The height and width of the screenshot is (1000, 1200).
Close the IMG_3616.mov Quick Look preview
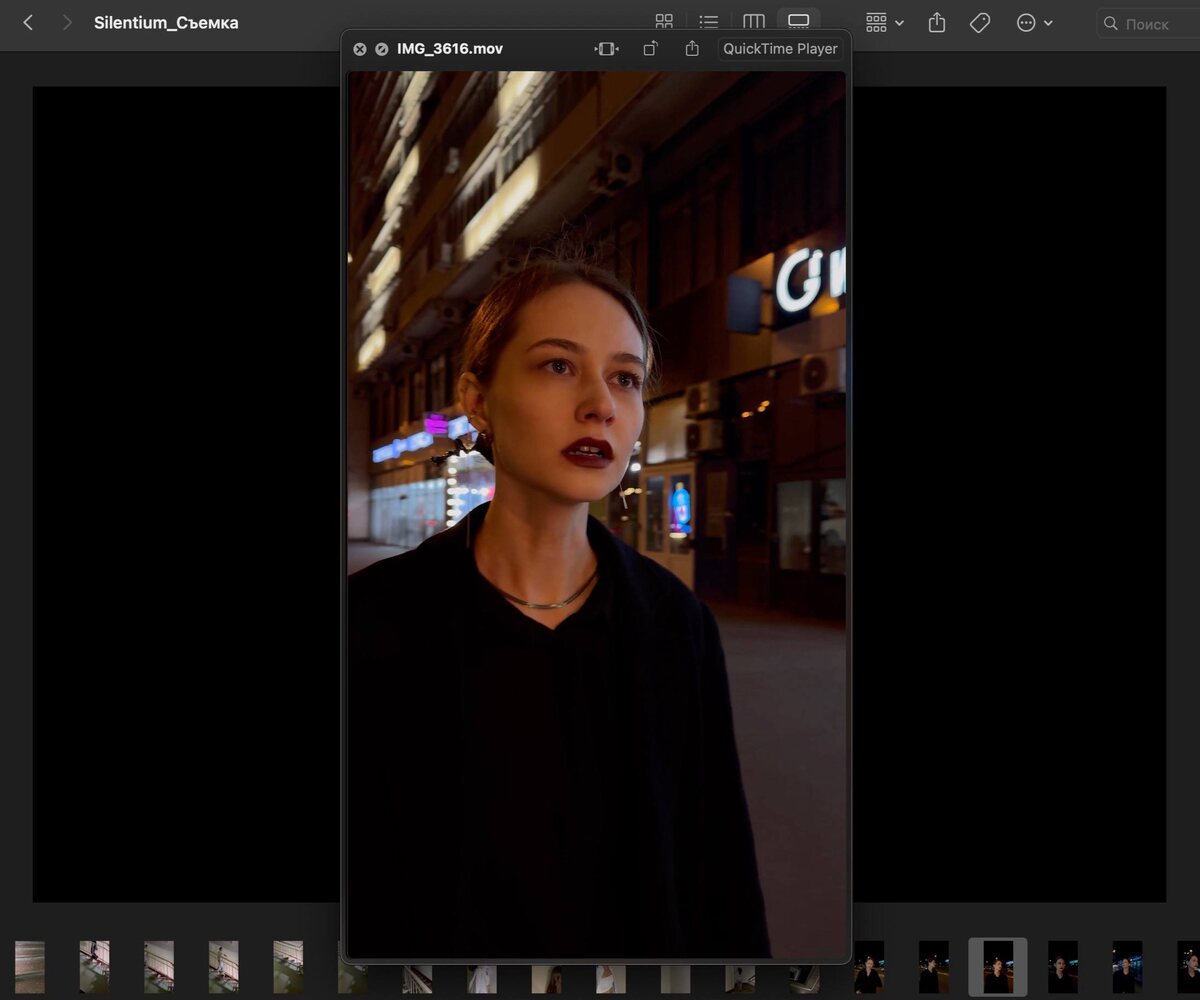tap(360, 49)
